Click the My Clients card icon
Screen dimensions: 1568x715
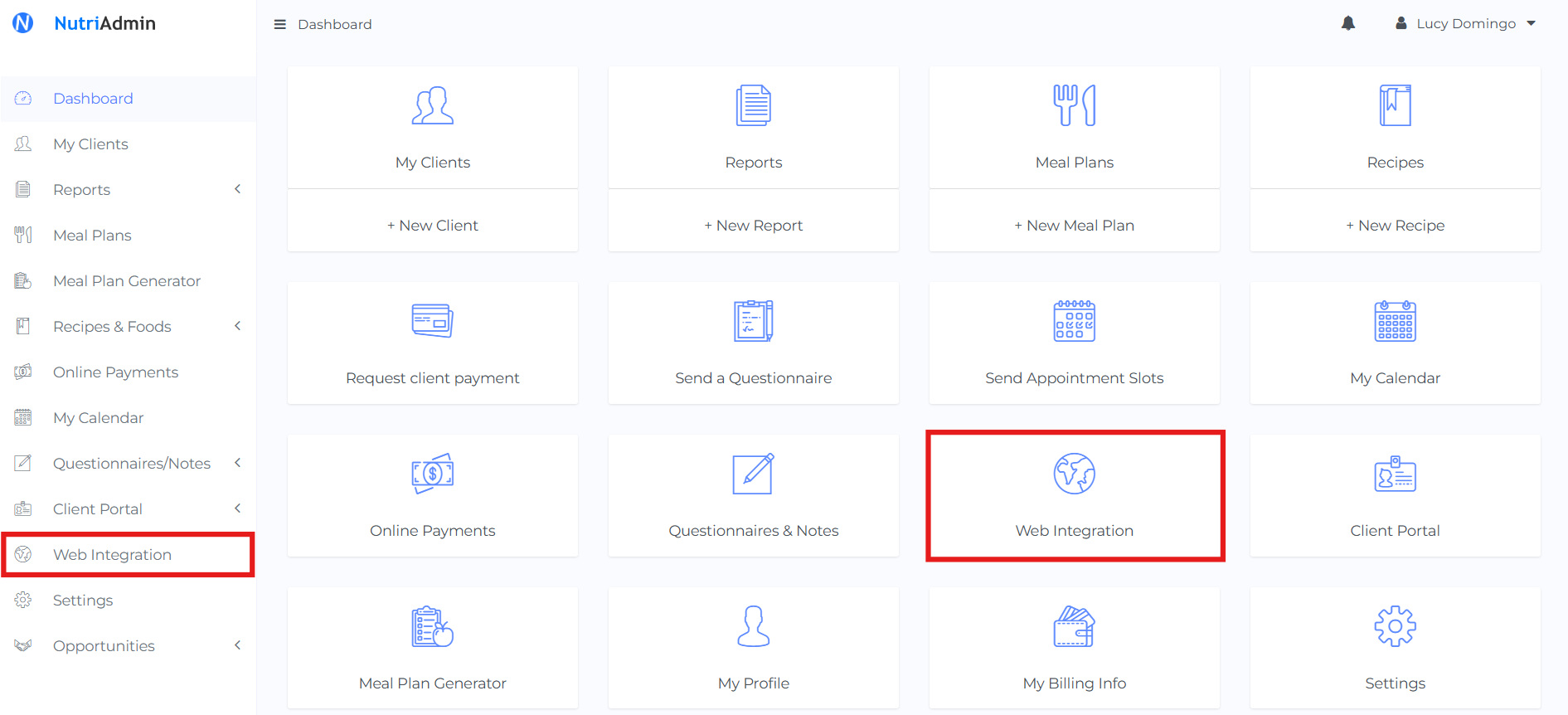433,105
